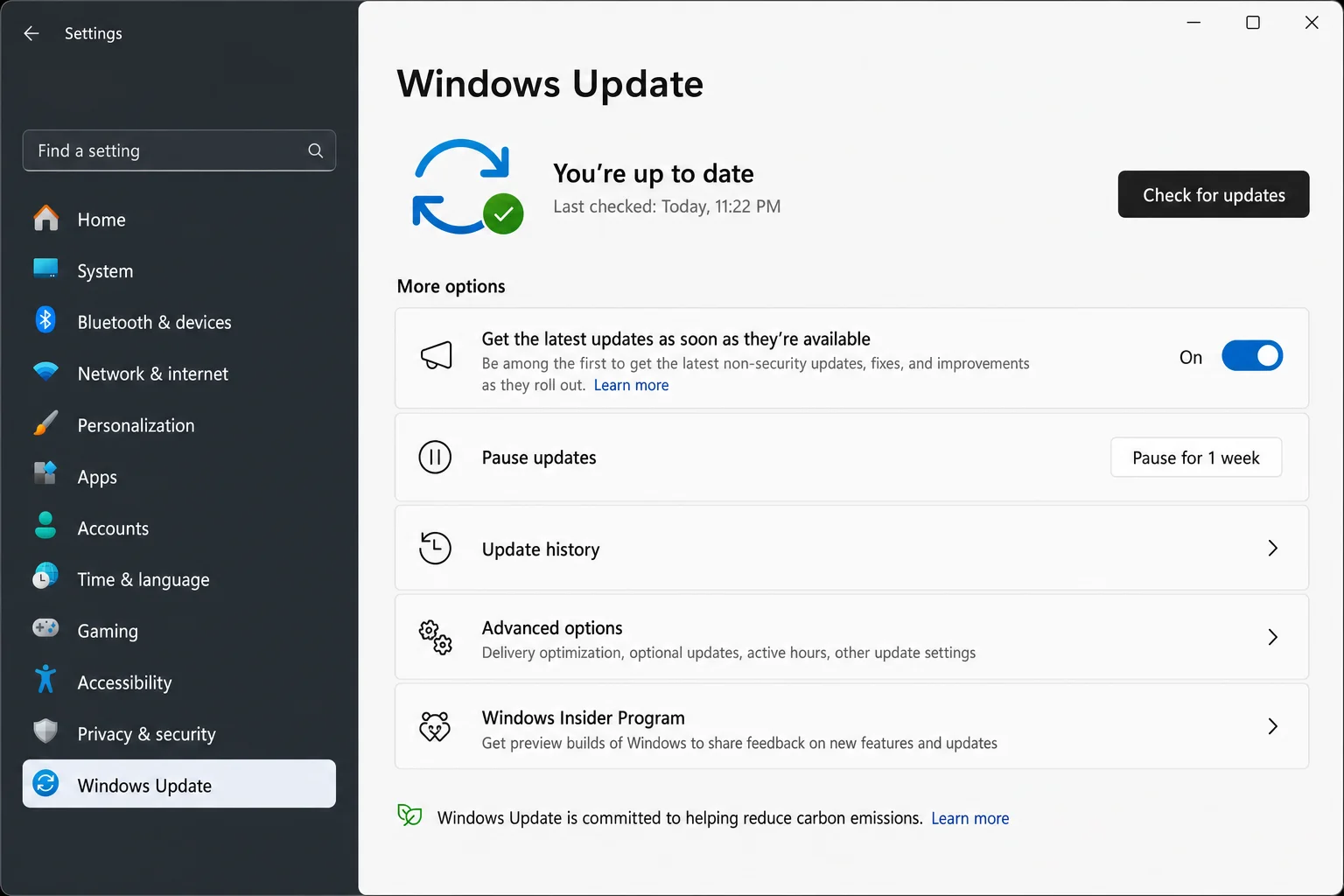Screen dimensions: 1344x896
Task: Maximize the Settings window
Action: coord(1253,23)
